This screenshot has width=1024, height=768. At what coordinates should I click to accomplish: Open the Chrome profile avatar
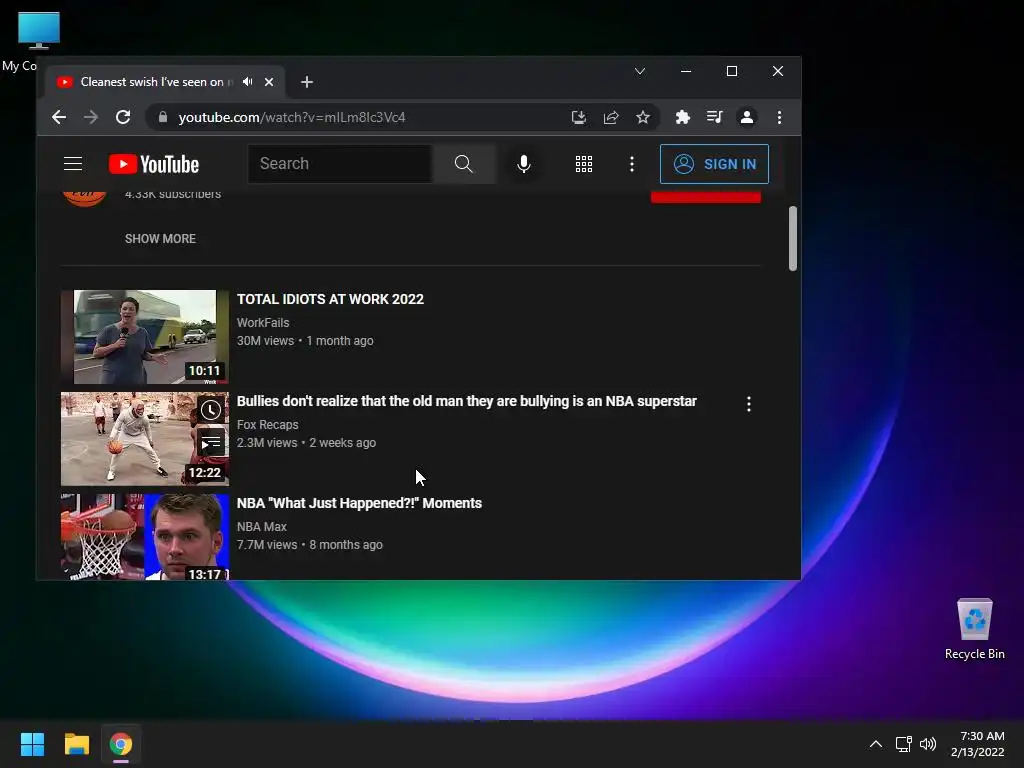tap(746, 118)
